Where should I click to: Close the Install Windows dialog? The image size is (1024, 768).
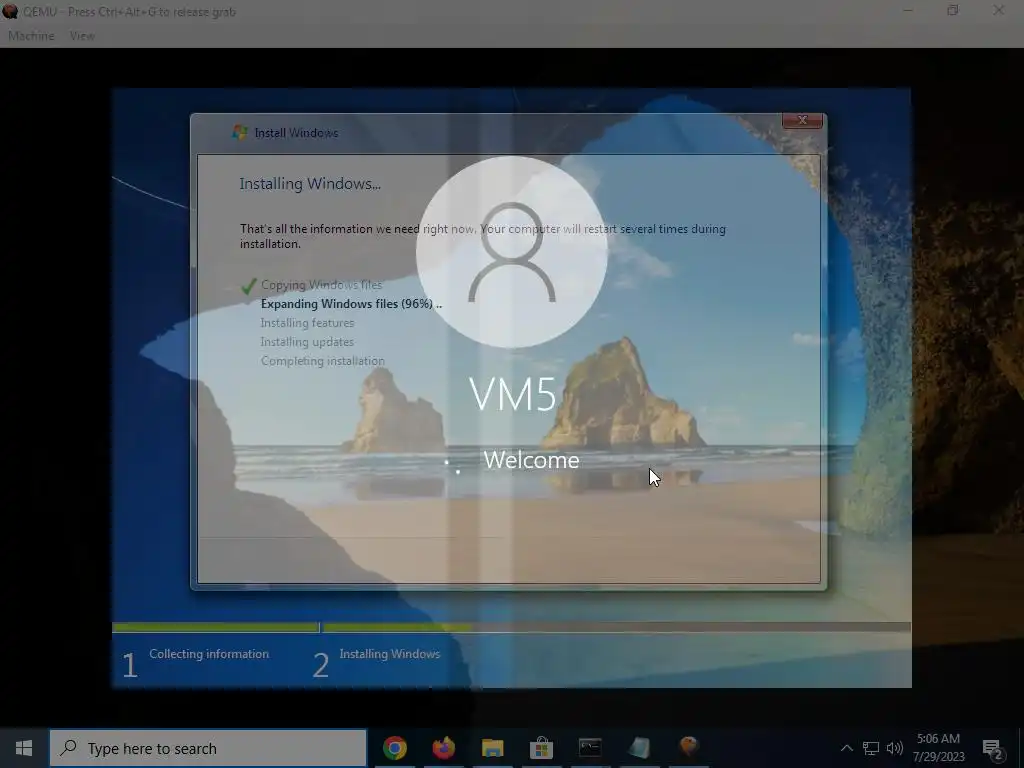802,120
